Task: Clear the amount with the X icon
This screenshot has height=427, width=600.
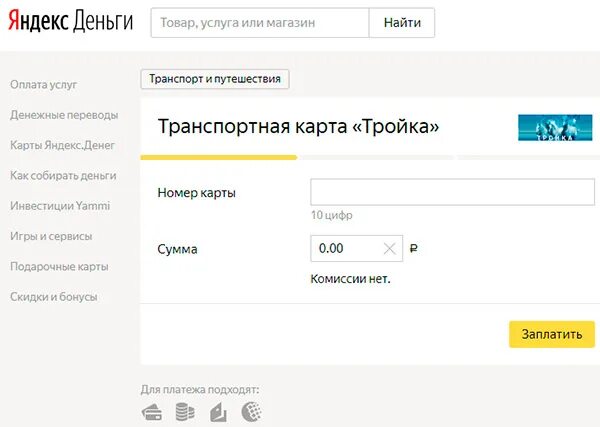Action: click(x=390, y=249)
